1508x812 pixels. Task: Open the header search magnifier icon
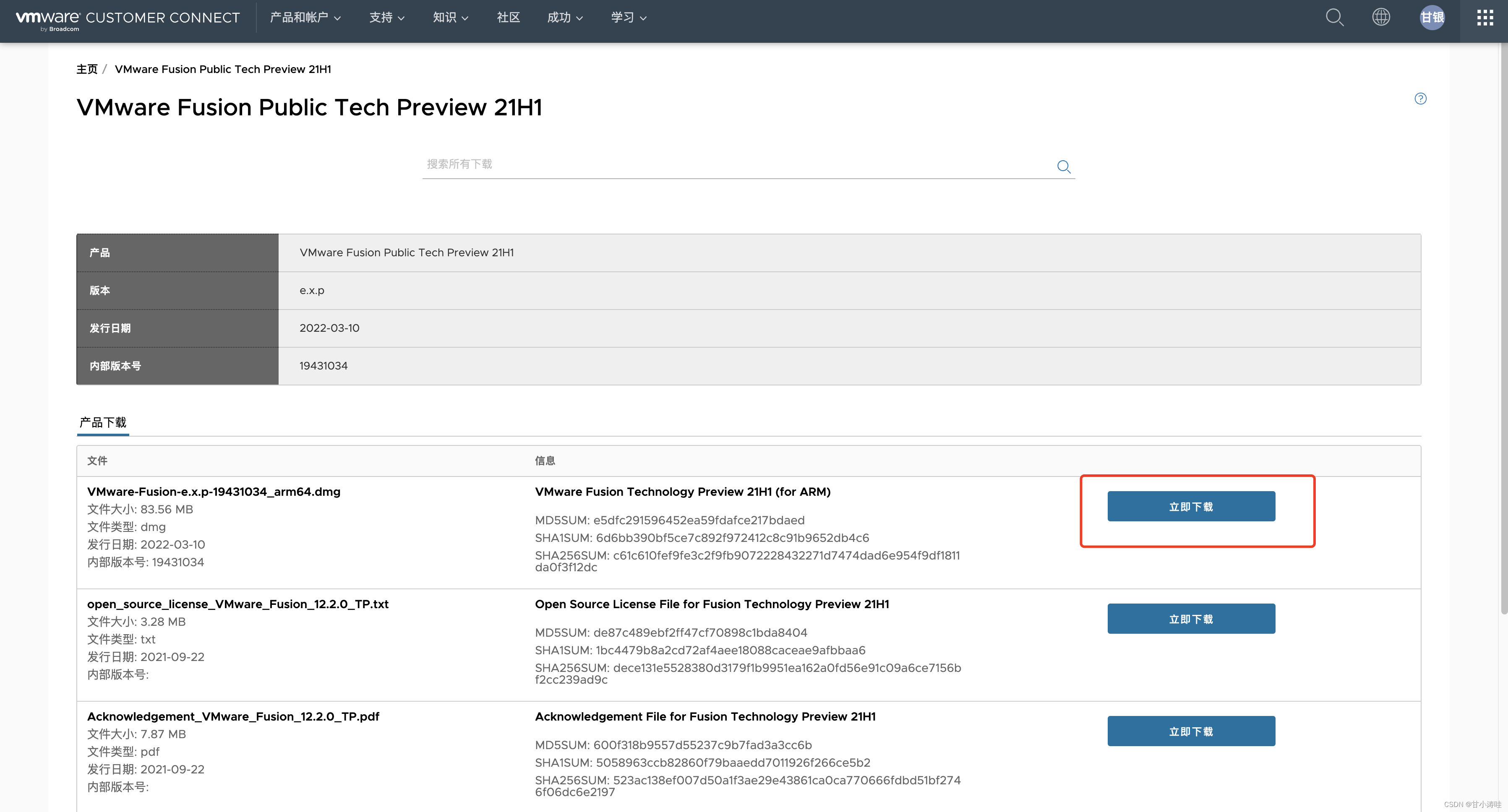(1334, 18)
